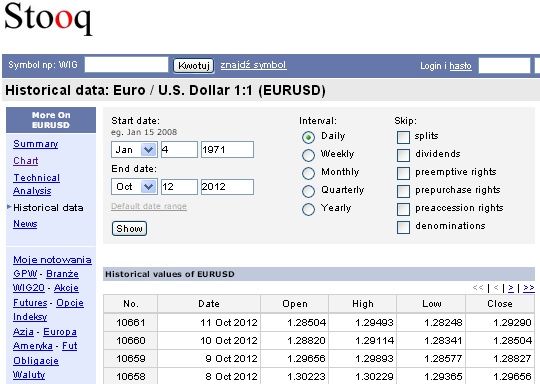The width and height of the screenshot is (540, 384).
Task: Open the start month Jan dropdown
Action: pos(134,149)
